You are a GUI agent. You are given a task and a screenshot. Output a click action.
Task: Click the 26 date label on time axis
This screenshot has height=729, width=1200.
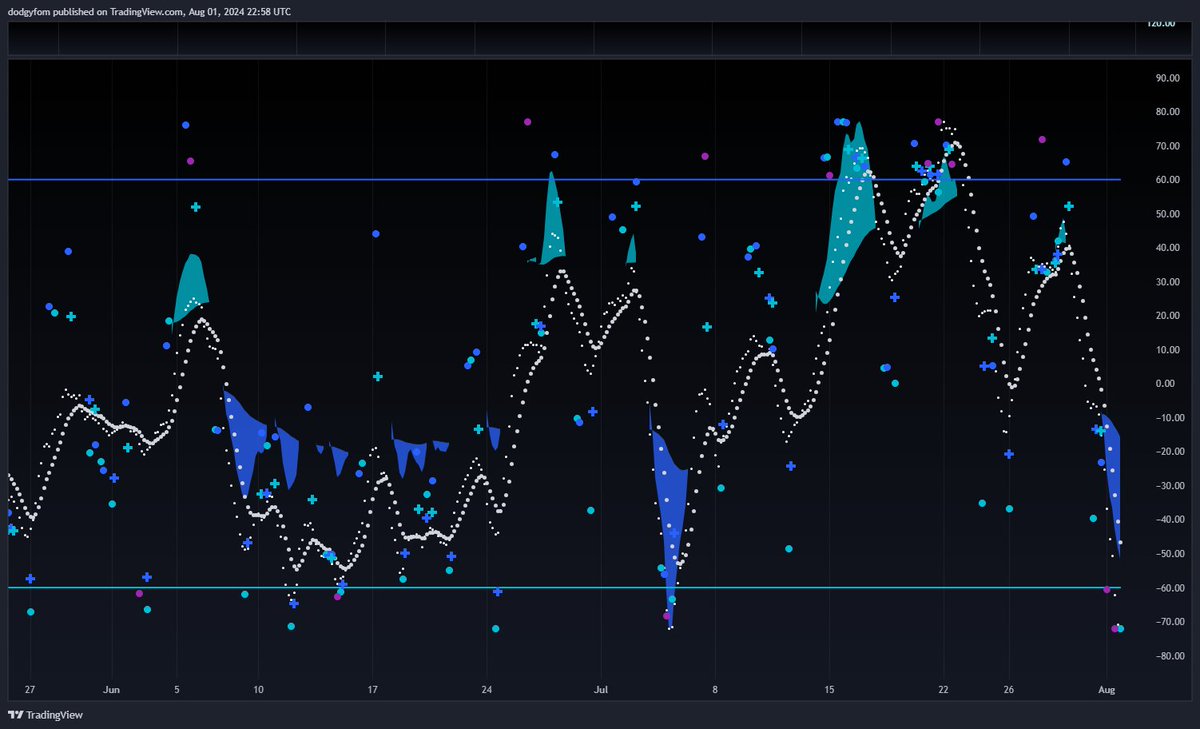[1008, 689]
